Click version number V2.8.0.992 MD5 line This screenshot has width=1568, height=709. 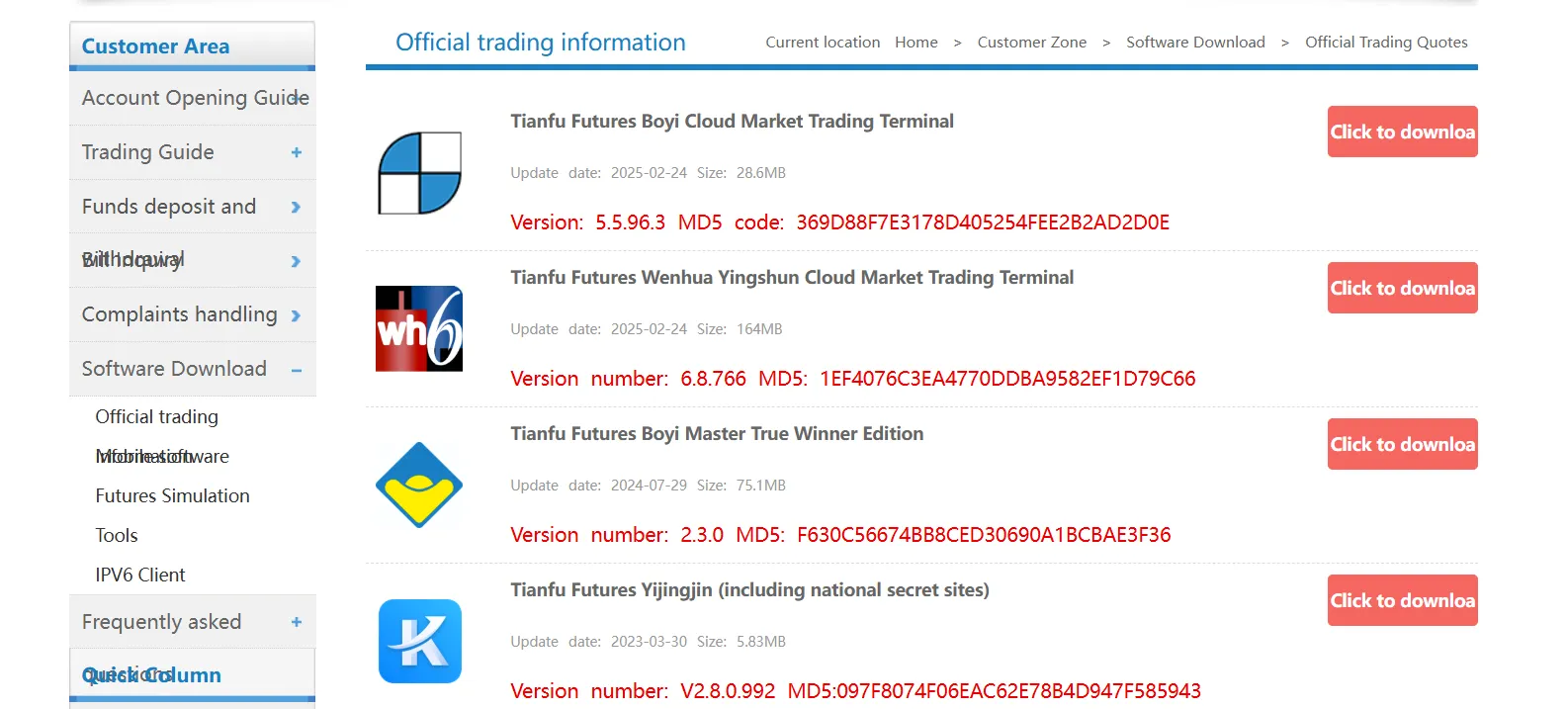(855, 691)
